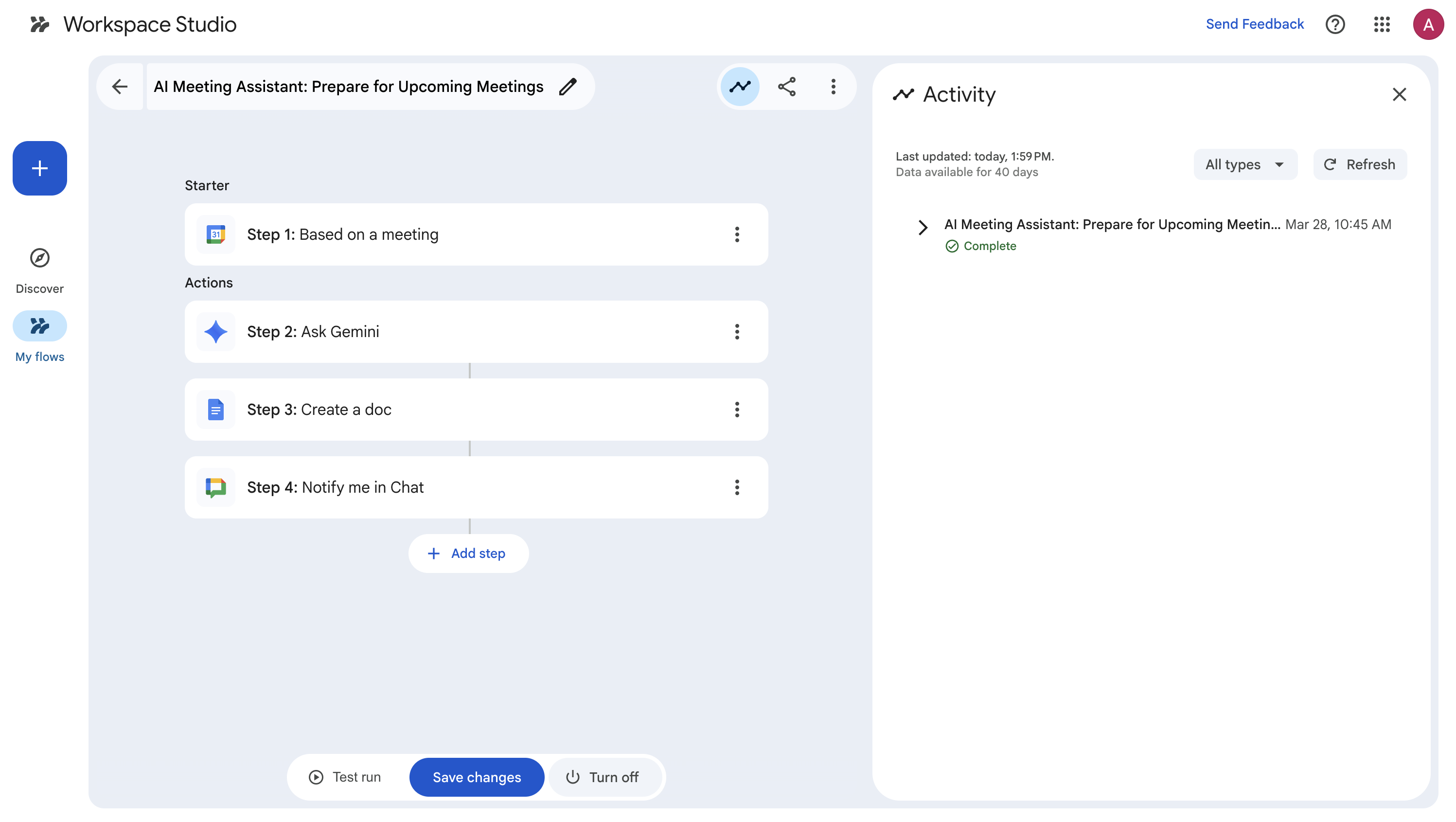Click the Google Chat icon on Step 4
The image size is (1456, 822).
click(216, 487)
